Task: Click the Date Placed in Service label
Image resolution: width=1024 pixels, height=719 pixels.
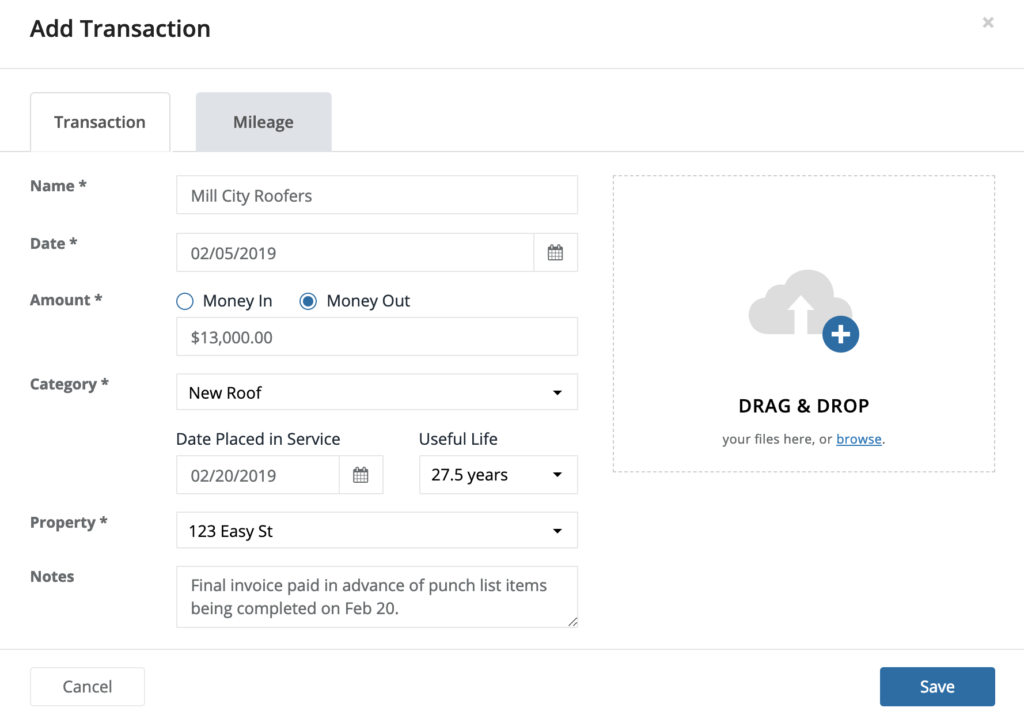Action: 258,439
